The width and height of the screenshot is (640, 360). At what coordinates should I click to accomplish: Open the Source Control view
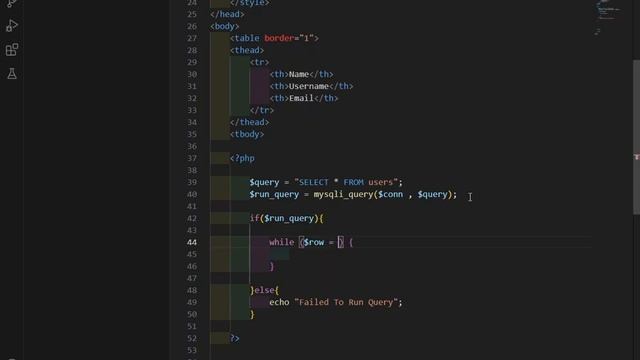pyautogui.click(x=12, y=3)
